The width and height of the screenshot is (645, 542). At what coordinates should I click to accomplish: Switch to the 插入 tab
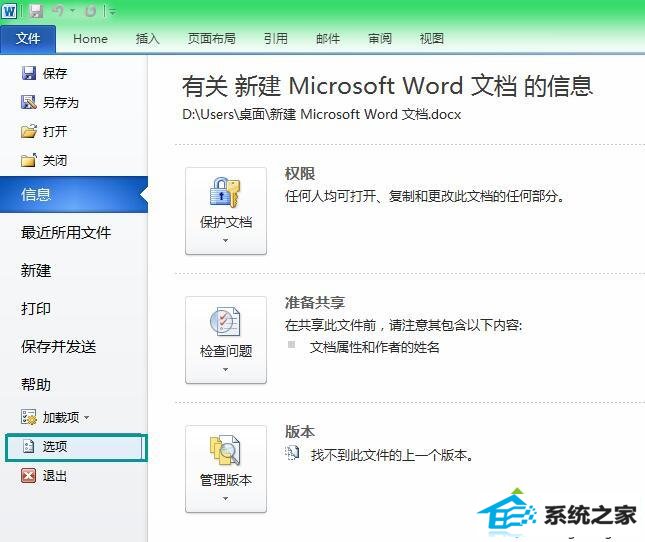point(147,39)
